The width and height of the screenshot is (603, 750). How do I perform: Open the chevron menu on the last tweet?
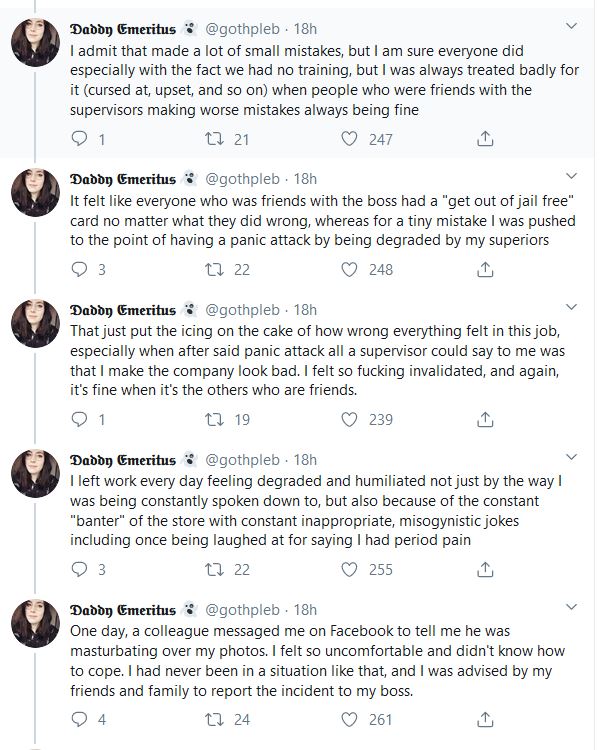pos(571,607)
